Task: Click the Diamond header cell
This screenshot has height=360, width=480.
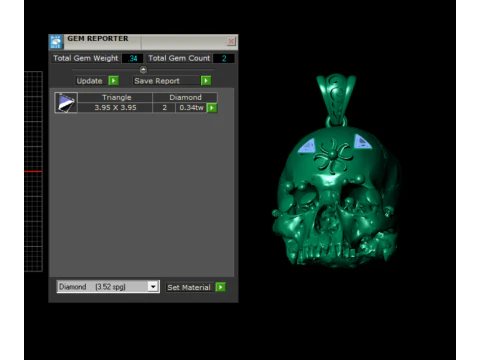Action: pos(185,97)
